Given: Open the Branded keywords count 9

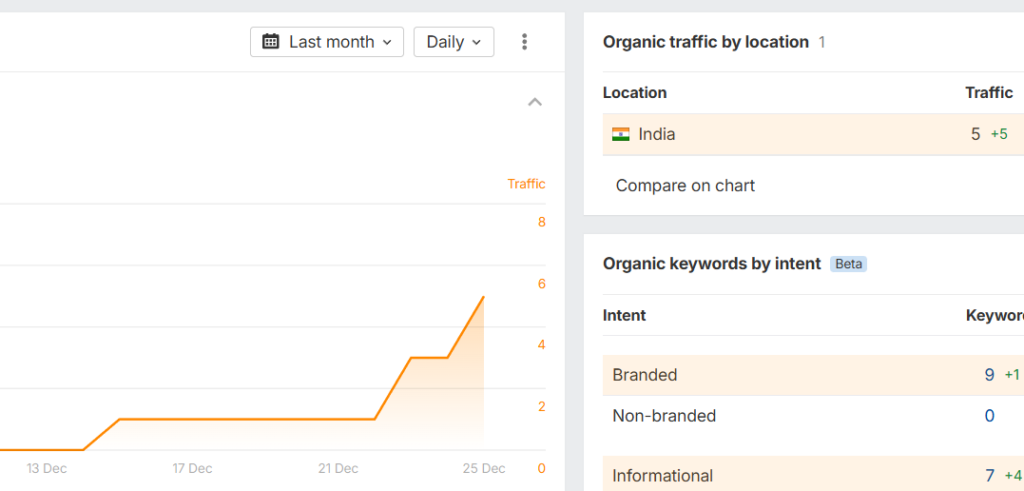Looking at the screenshot, I should click(x=989, y=375).
